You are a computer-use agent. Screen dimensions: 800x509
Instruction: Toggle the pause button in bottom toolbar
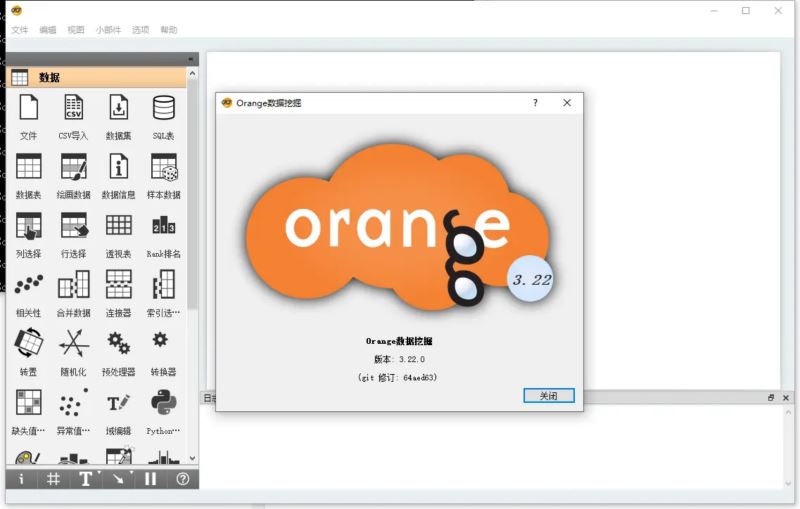pyautogui.click(x=151, y=479)
